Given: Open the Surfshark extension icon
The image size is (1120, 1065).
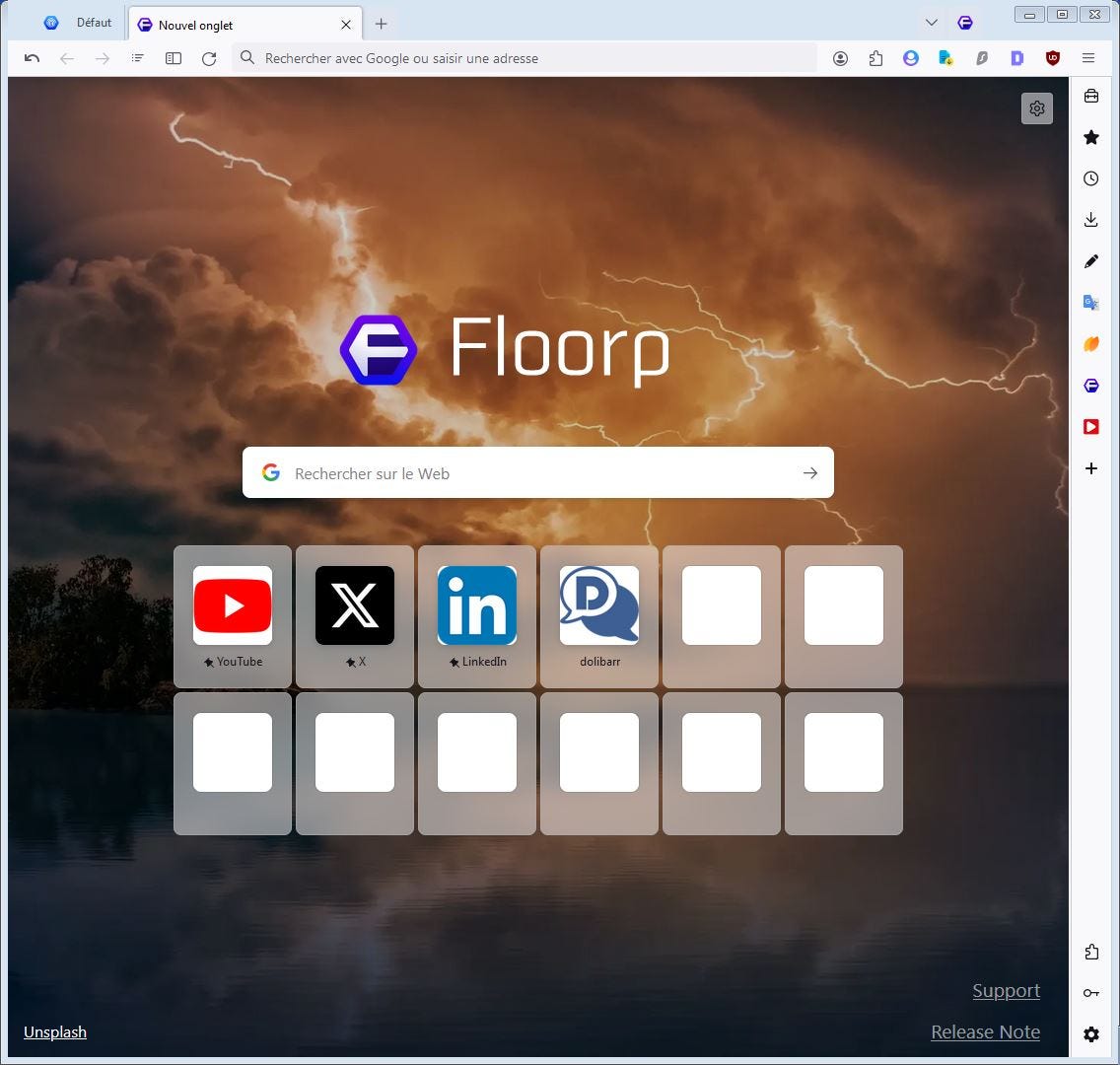Looking at the screenshot, I should click(982, 58).
